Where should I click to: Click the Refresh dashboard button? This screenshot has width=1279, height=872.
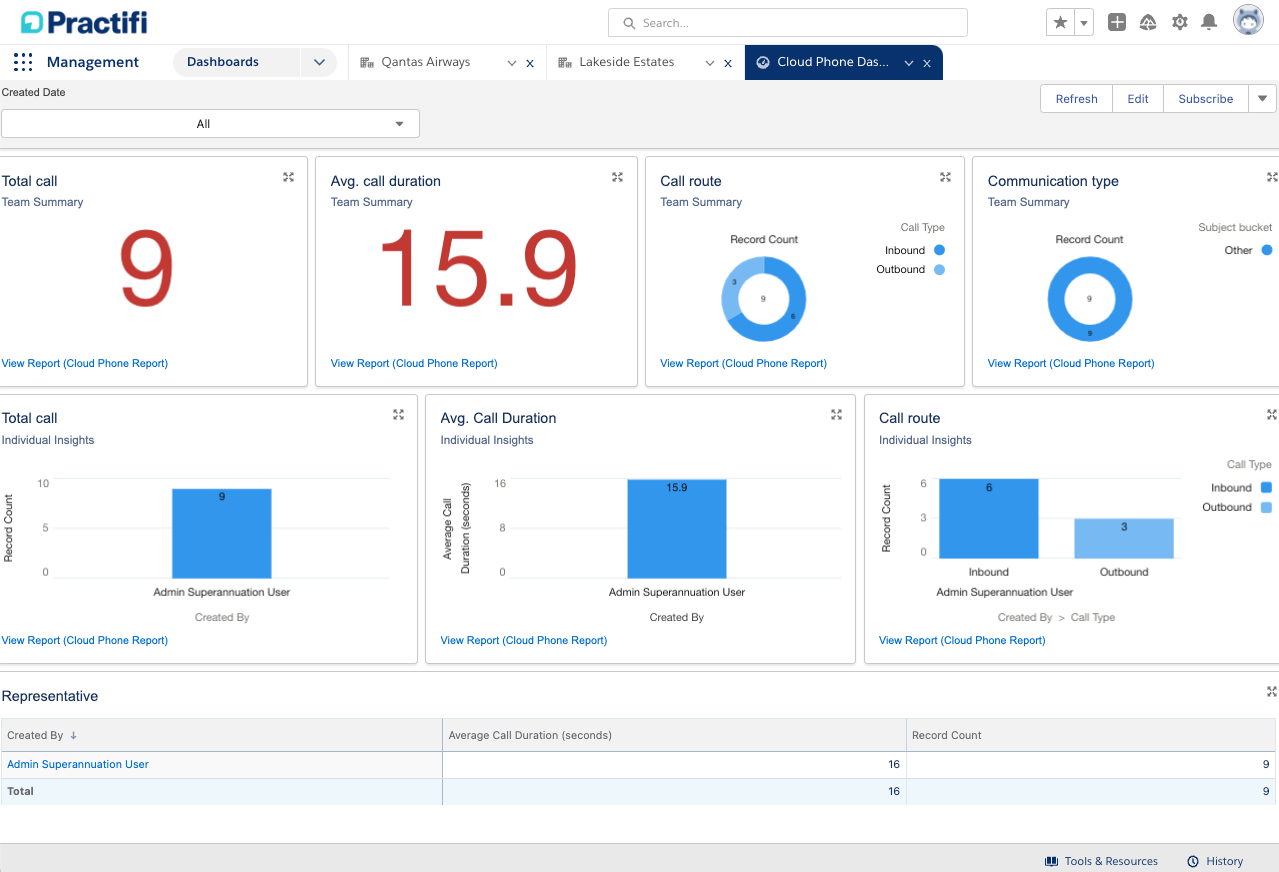[x=1075, y=98]
